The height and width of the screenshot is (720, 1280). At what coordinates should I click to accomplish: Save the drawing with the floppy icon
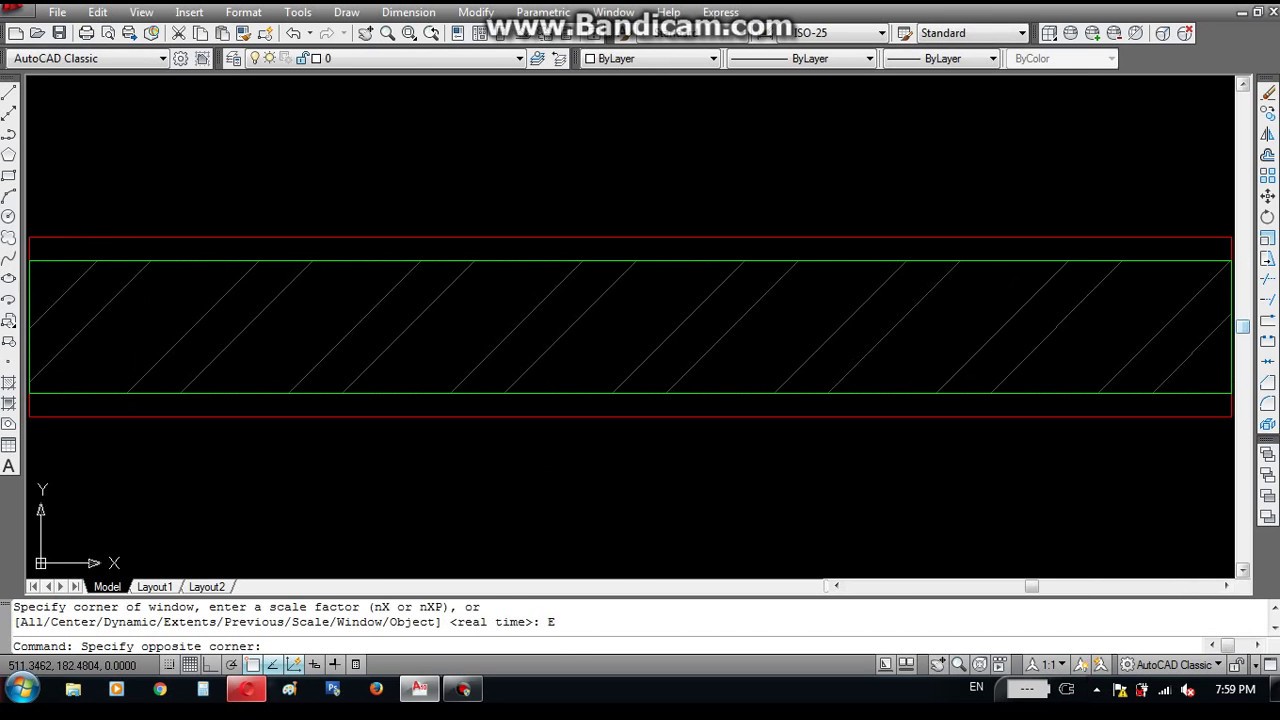[59, 33]
